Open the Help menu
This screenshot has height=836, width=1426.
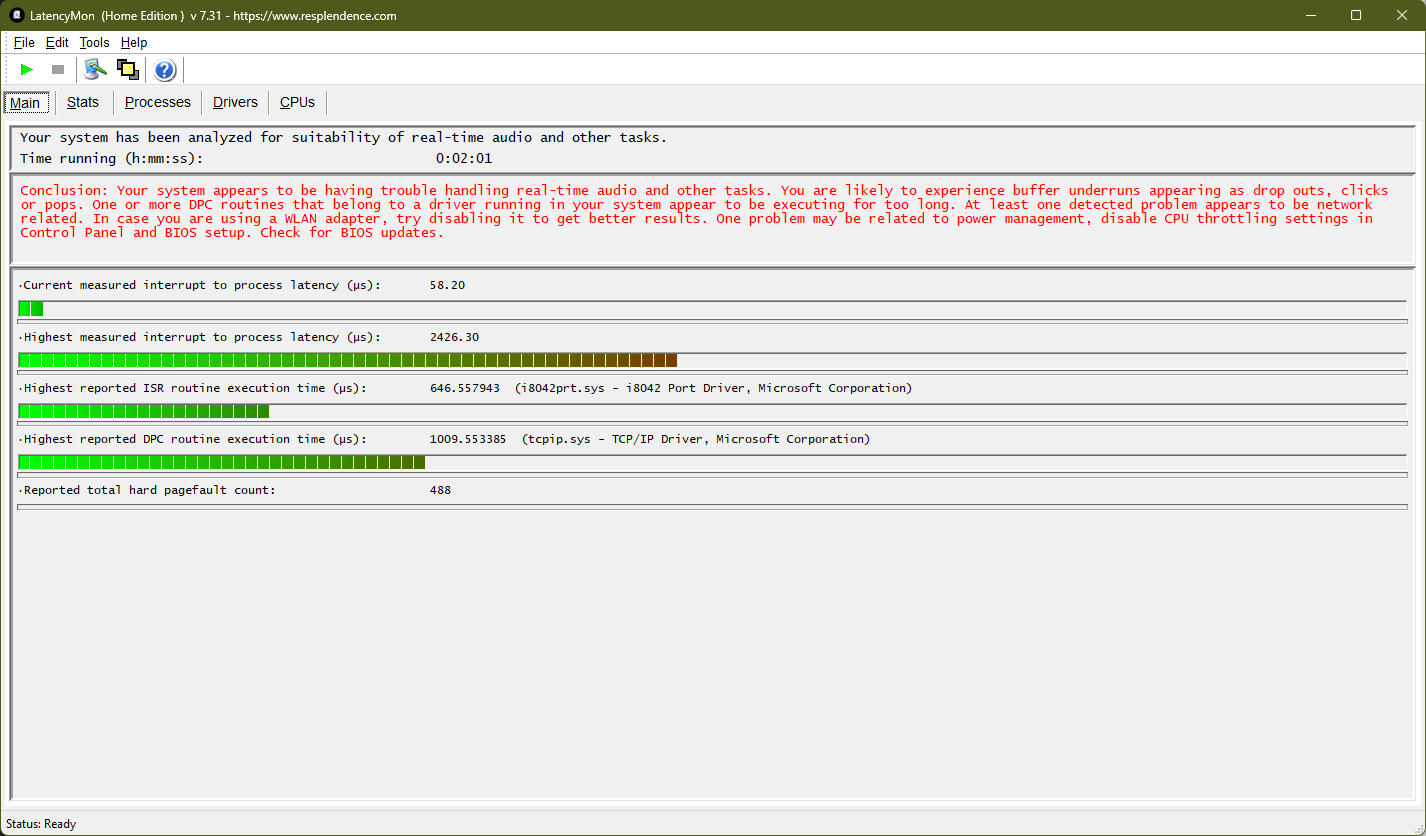tap(134, 42)
